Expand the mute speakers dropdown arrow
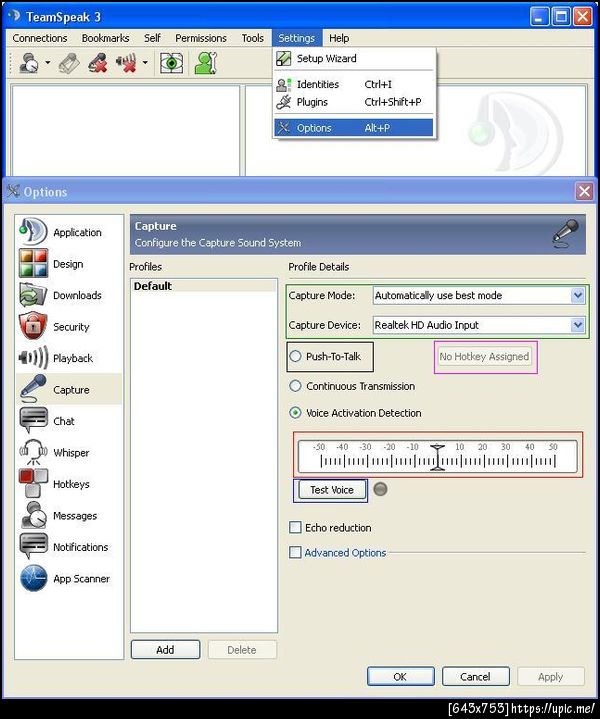The image size is (600, 719). [145, 62]
